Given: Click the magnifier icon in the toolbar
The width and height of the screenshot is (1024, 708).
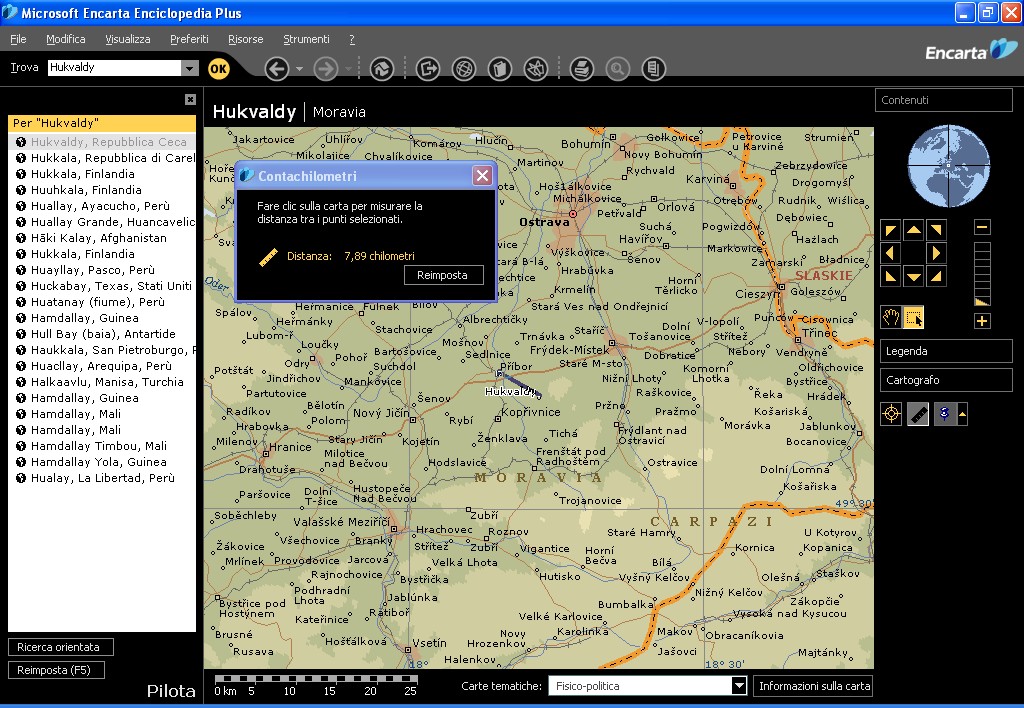Looking at the screenshot, I should click(x=618, y=69).
